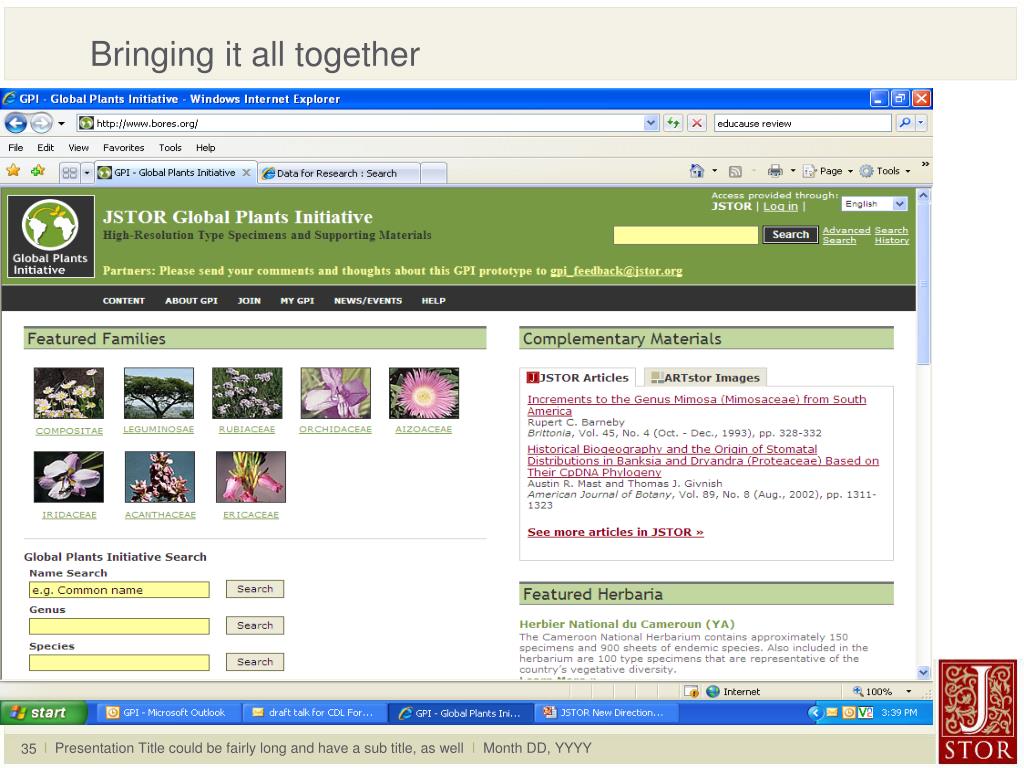Click the red Stop loading icon
The width and height of the screenshot is (1024, 768).
coord(697,123)
